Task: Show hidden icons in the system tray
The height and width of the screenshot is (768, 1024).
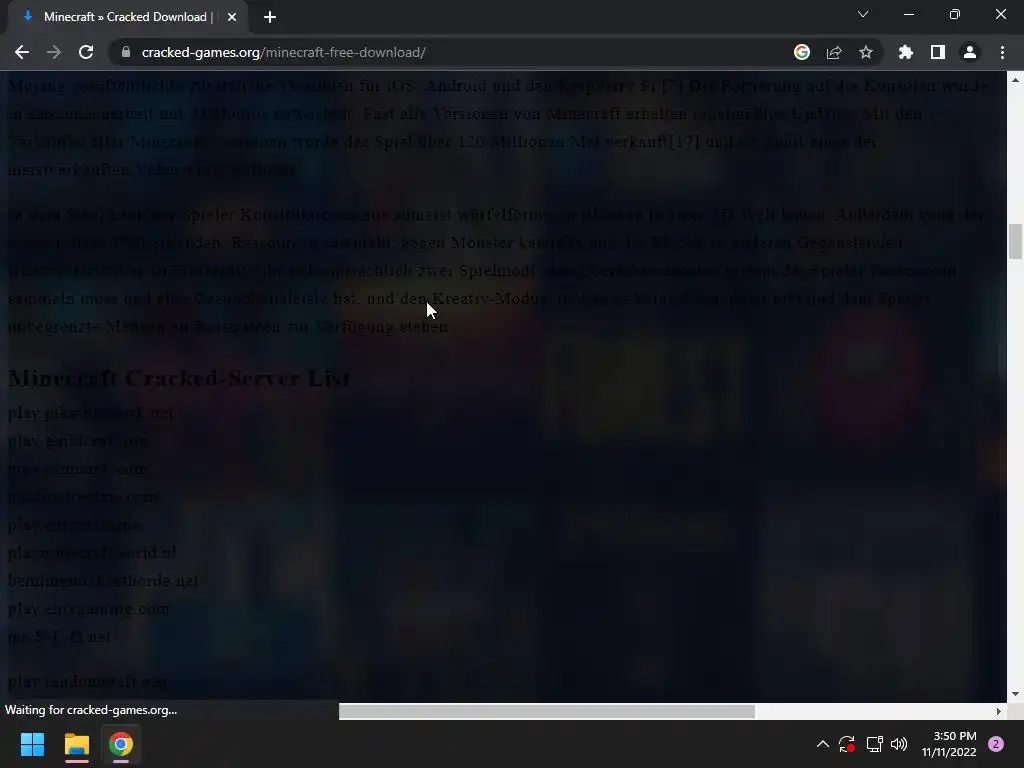Action: (x=823, y=744)
